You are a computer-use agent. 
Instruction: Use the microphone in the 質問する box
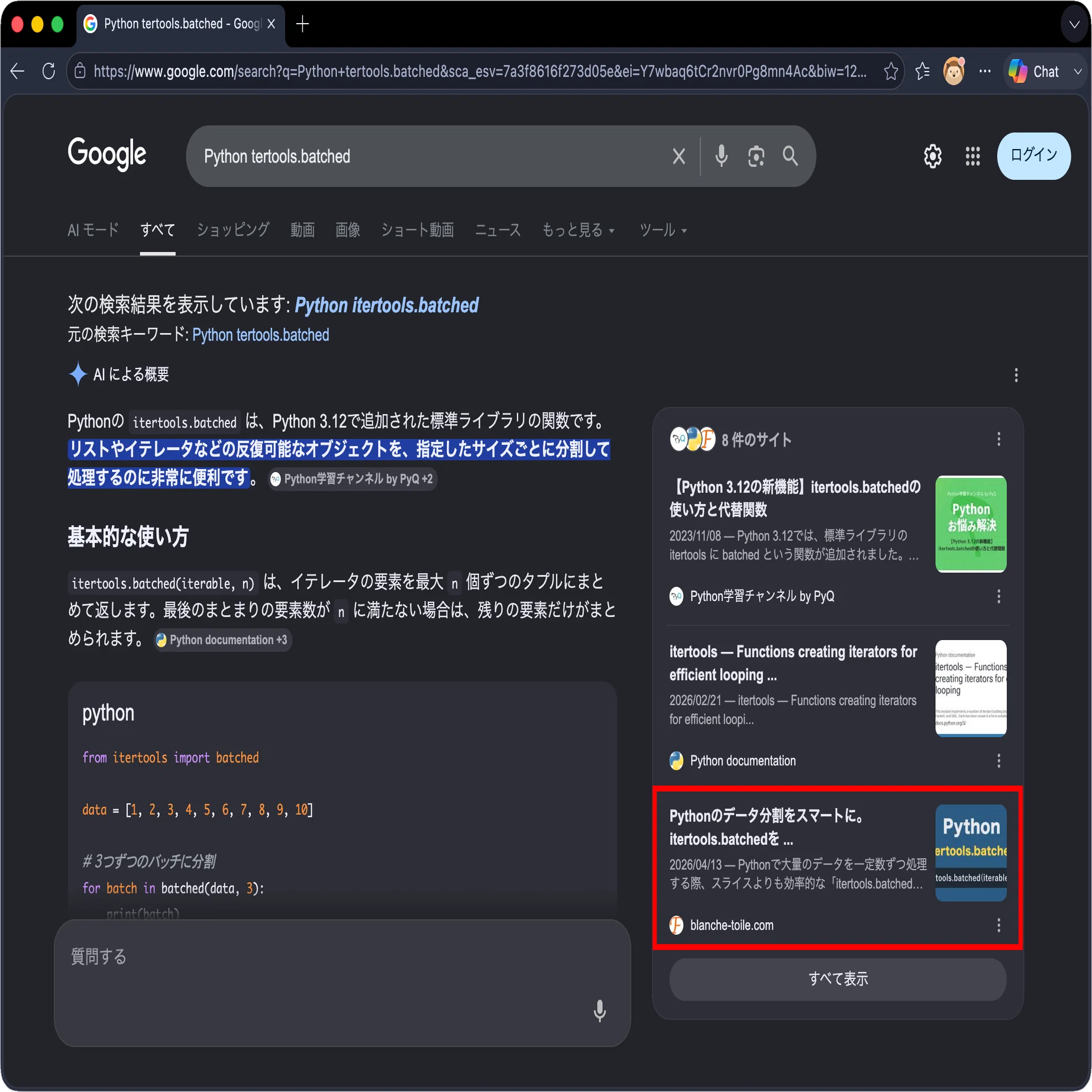coord(600,1011)
